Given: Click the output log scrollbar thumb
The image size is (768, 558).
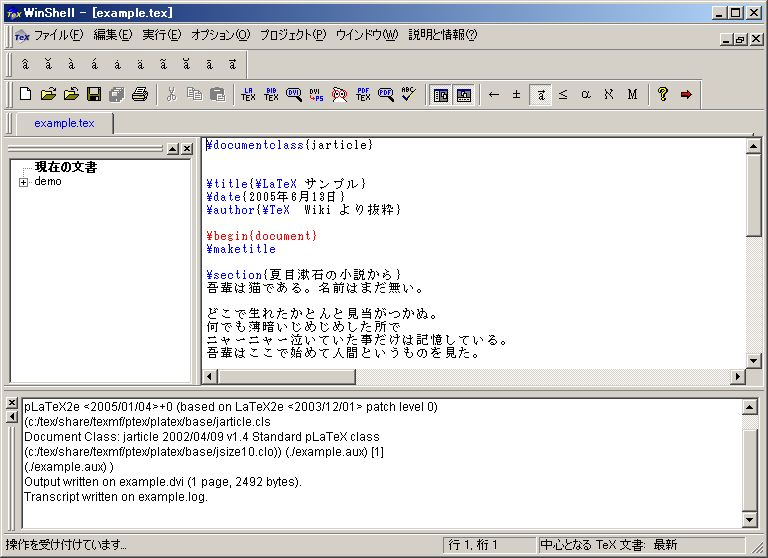Looking at the screenshot, I should tap(749, 468).
